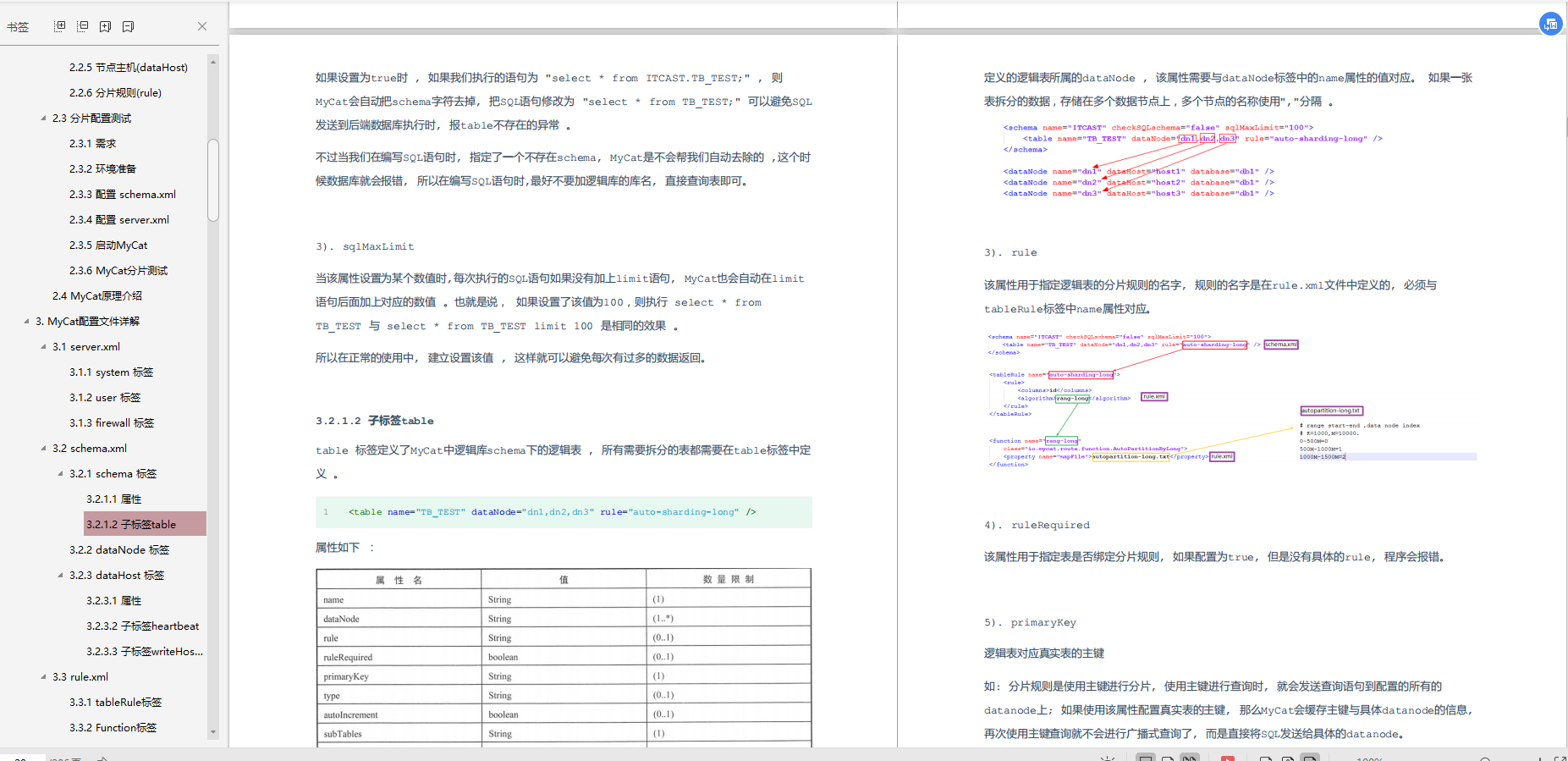Go to bookmark 3.2.3.3 子标签writeHost

click(x=145, y=651)
